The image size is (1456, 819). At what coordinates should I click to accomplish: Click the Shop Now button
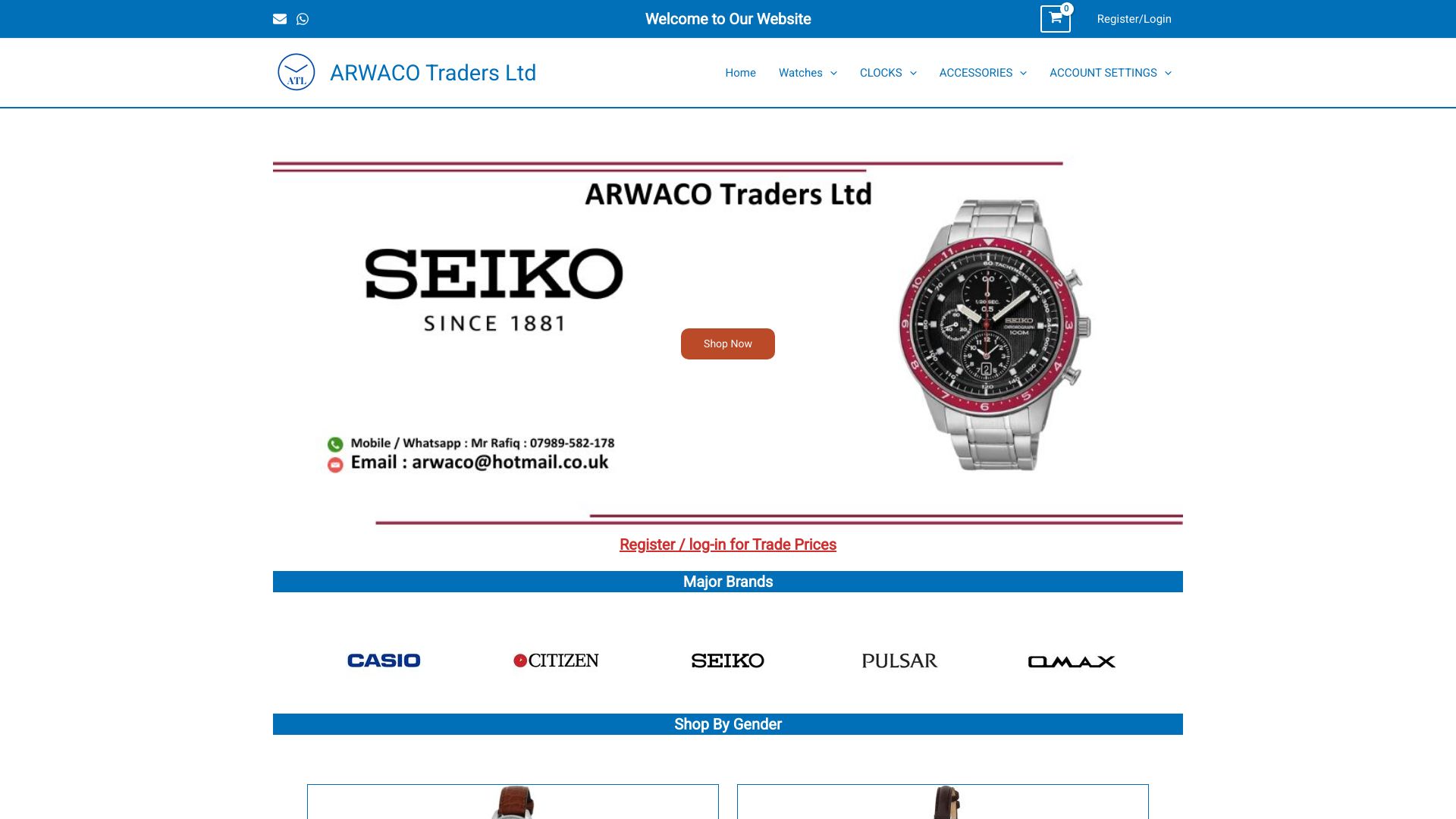[728, 344]
